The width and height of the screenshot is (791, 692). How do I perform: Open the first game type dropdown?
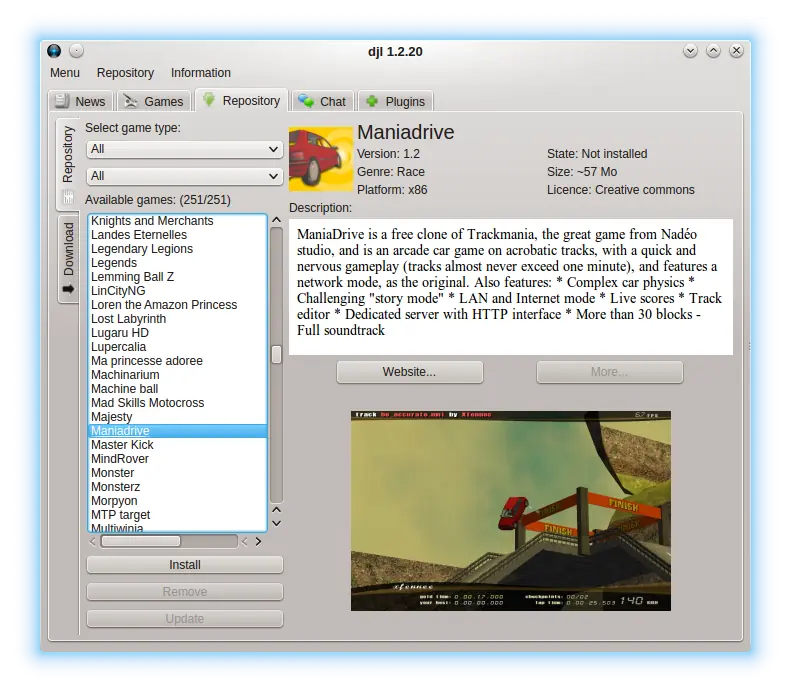[x=185, y=149]
